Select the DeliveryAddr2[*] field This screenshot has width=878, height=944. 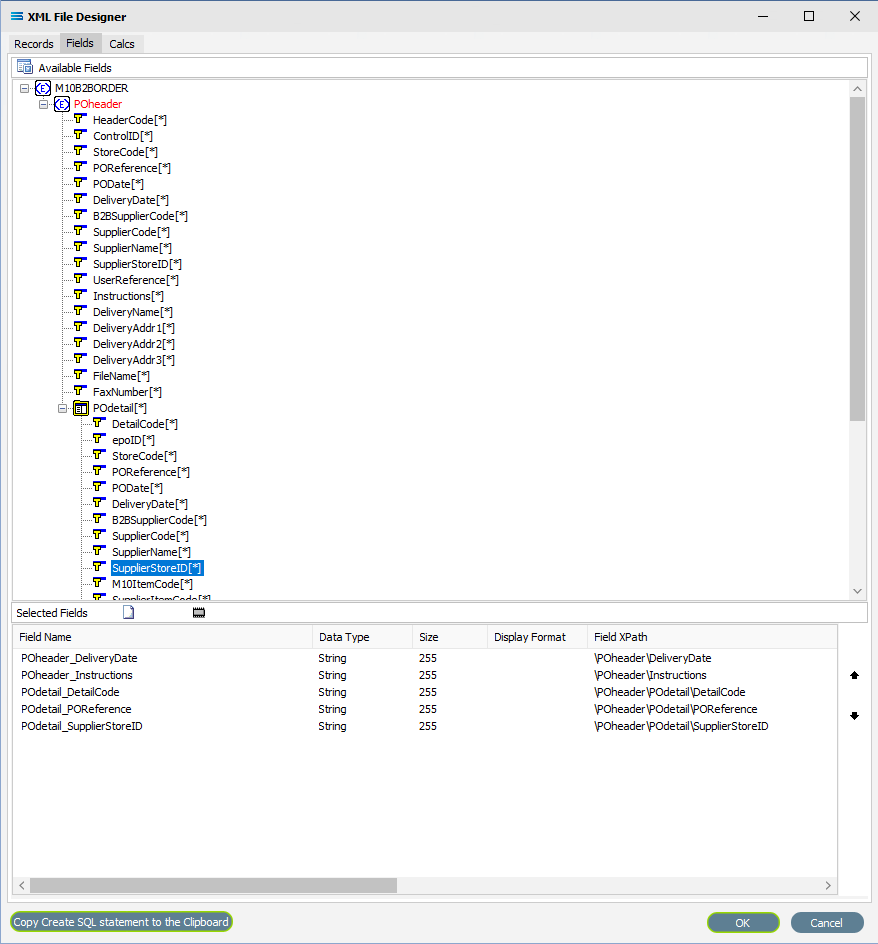134,344
